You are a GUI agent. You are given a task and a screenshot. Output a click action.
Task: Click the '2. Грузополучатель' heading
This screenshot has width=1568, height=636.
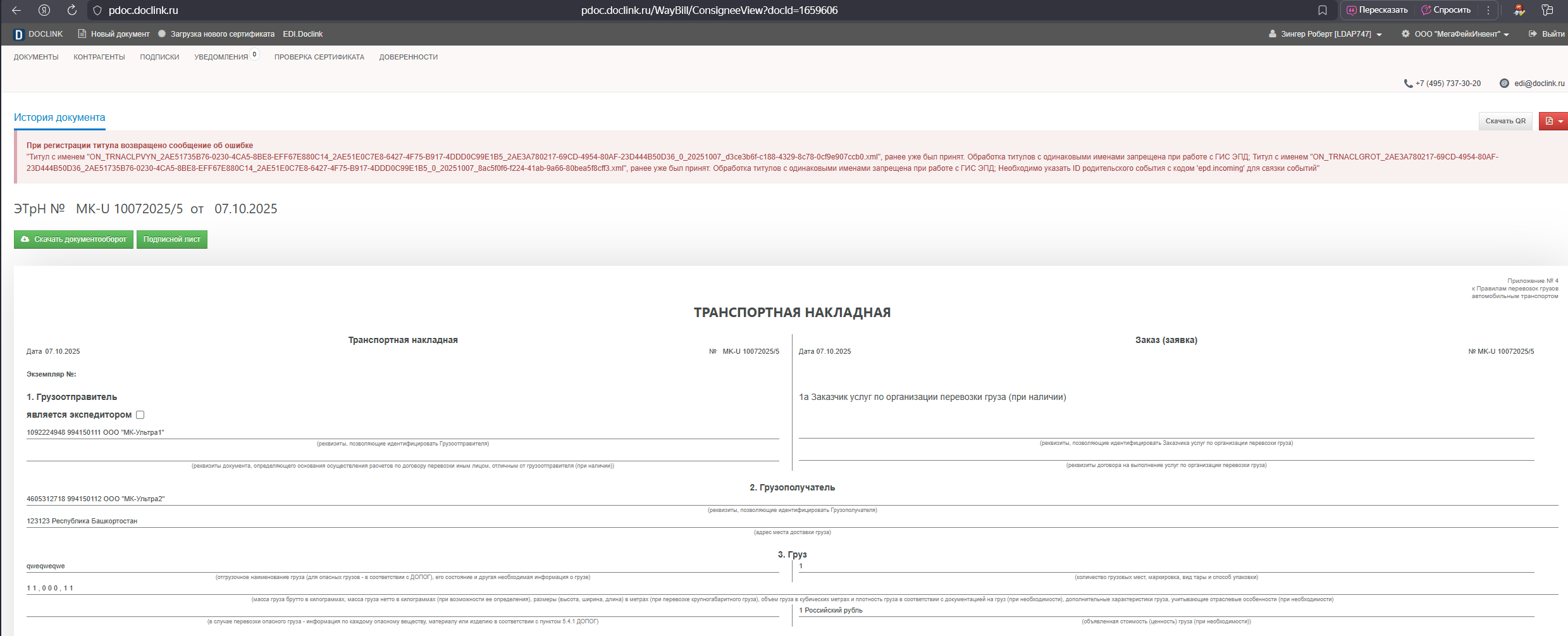793,488
